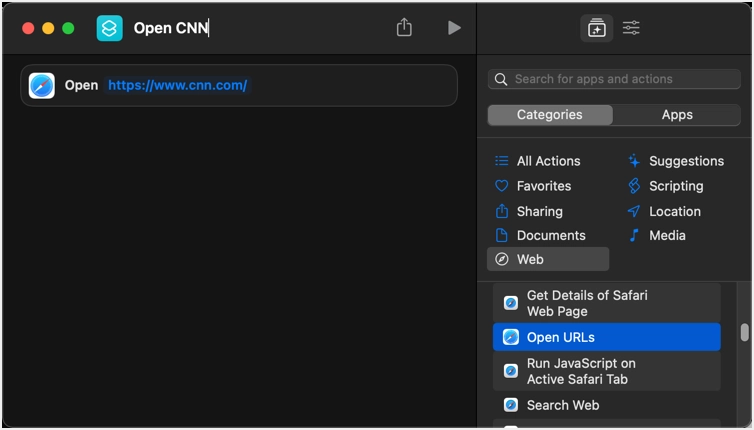Select the Sharing category
This screenshot has width=754, height=430.
point(539,211)
